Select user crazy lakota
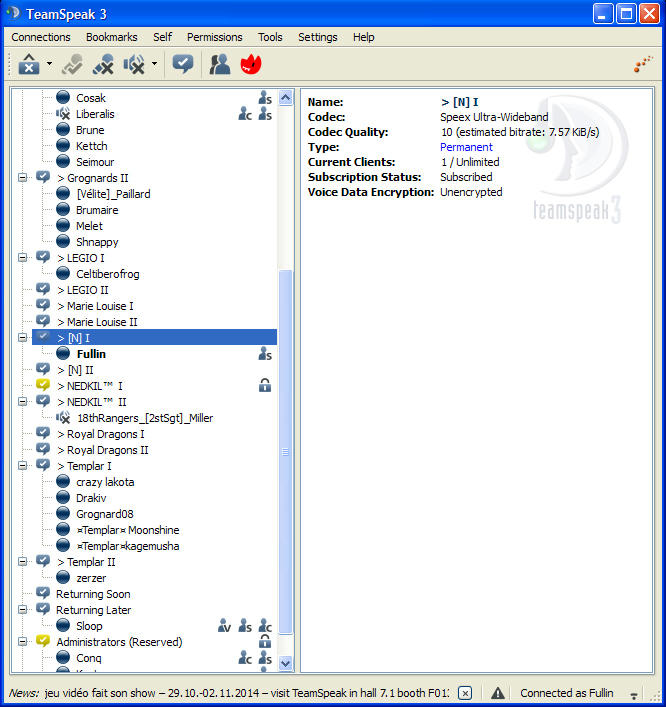The image size is (666, 707). [105, 482]
